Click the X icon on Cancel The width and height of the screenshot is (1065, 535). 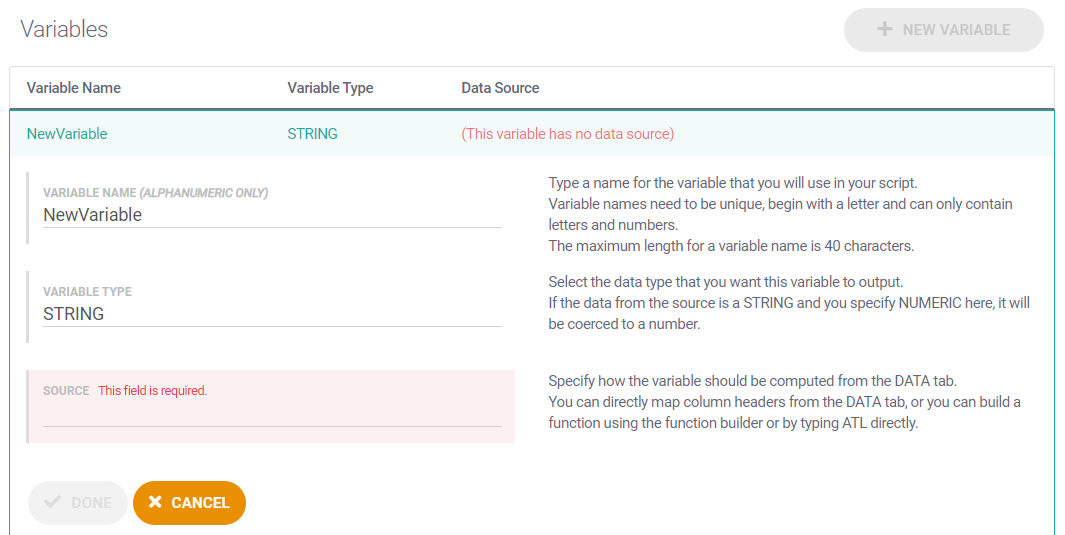point(155,503)
